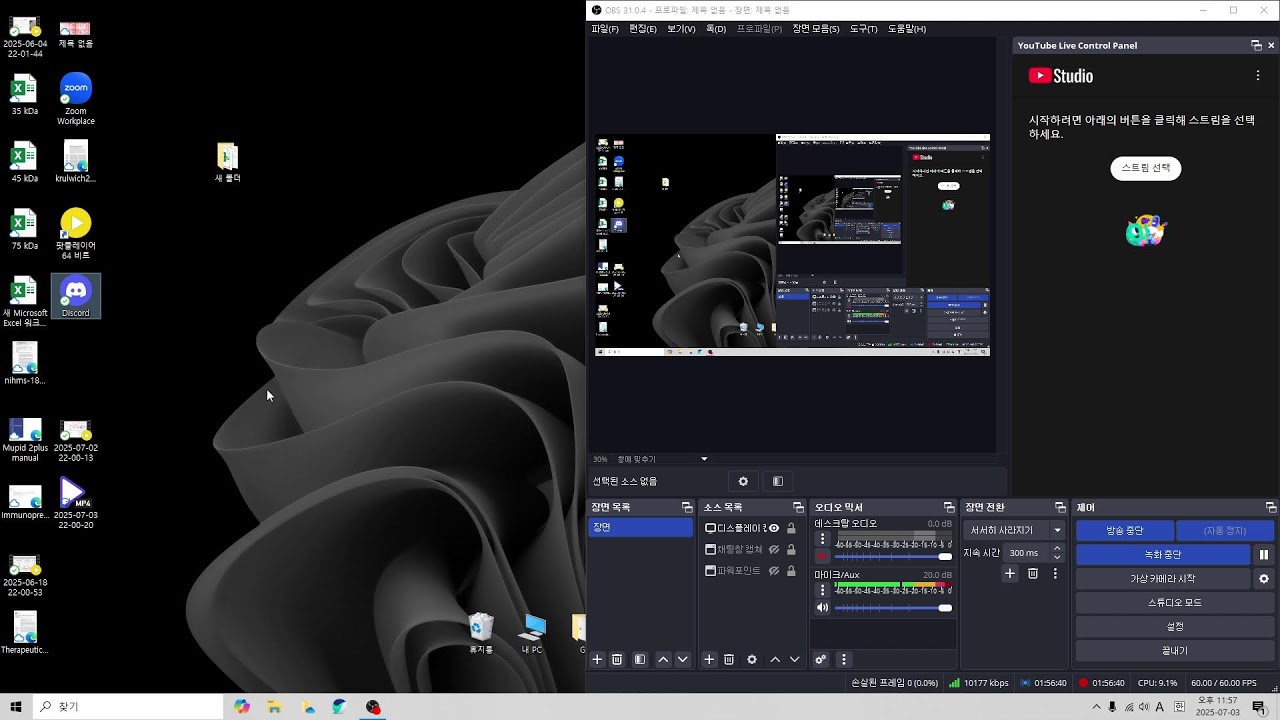The image size is (1280, 720).
Task: Show the chat window capture source
Action: [x=774, y=550]
